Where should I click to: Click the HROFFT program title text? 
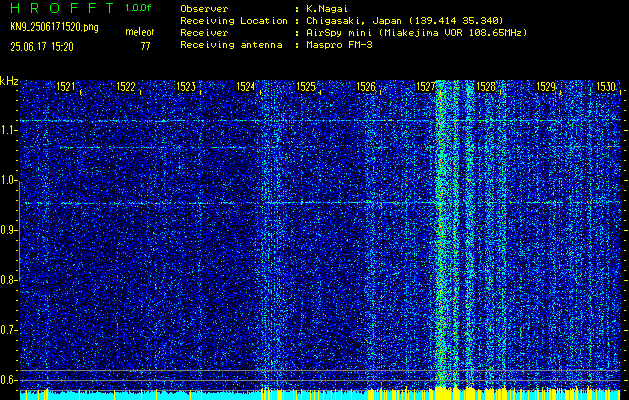point(63,8)
